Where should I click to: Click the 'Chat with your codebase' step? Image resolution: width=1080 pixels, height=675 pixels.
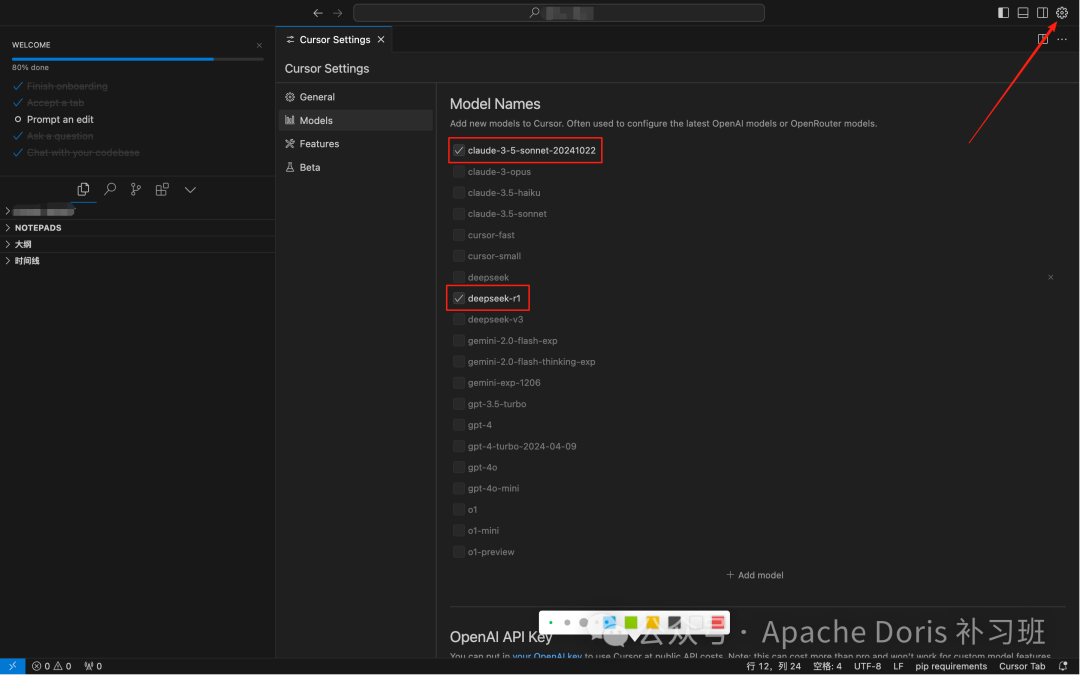click(x=83, y=152)
